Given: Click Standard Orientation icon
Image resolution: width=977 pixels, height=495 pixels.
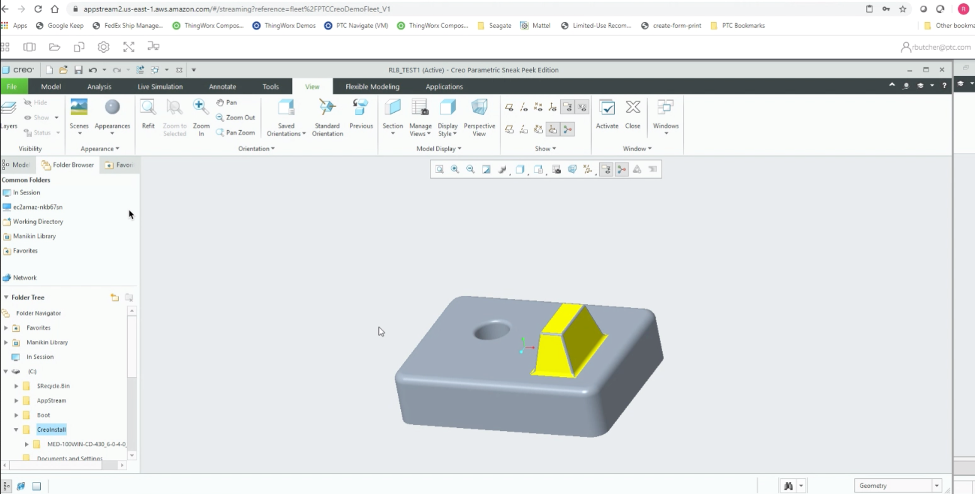Looking at the screenshot, I should point(327,107).
